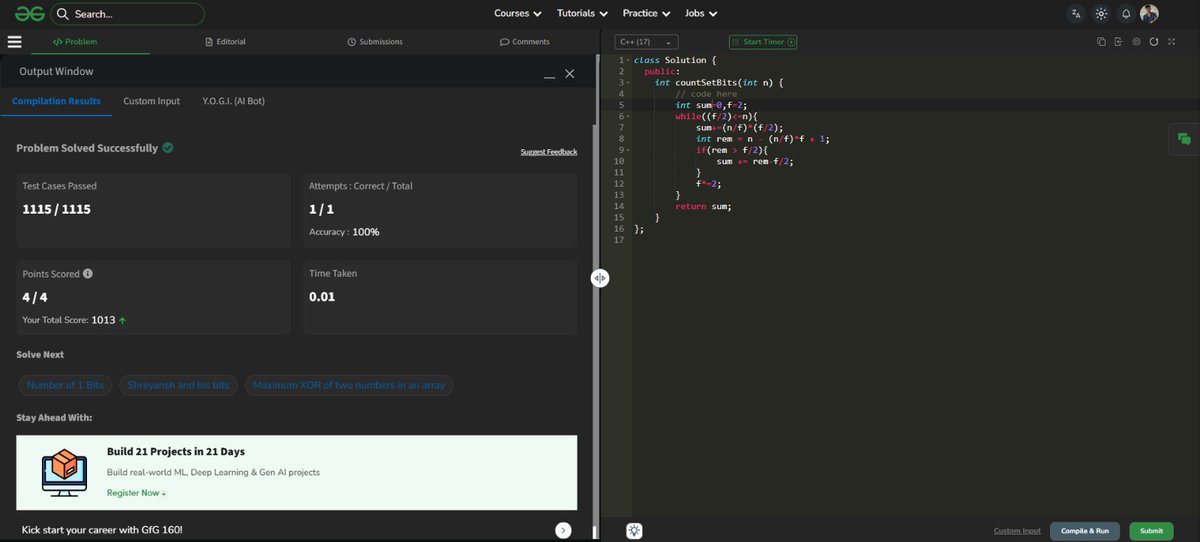Viewport: 1200px width, 542px height.
Task: Open the notifications bell
Action: (x=1126, y=14)
